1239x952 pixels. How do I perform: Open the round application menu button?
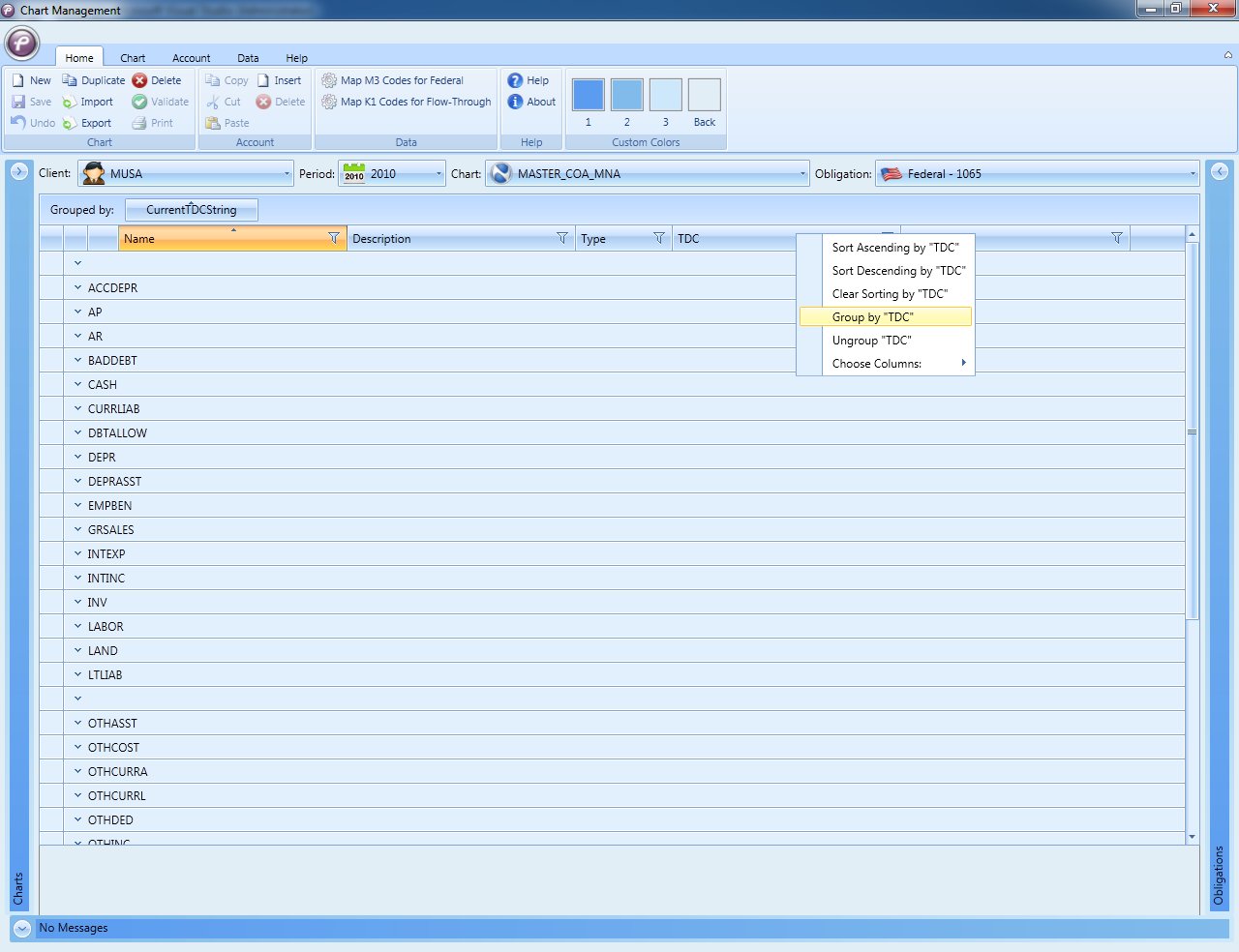(22, 43)
